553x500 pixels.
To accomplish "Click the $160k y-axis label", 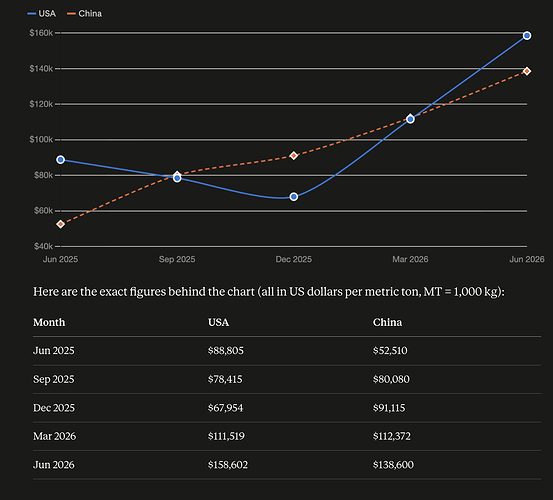I will tap(41, 33).
